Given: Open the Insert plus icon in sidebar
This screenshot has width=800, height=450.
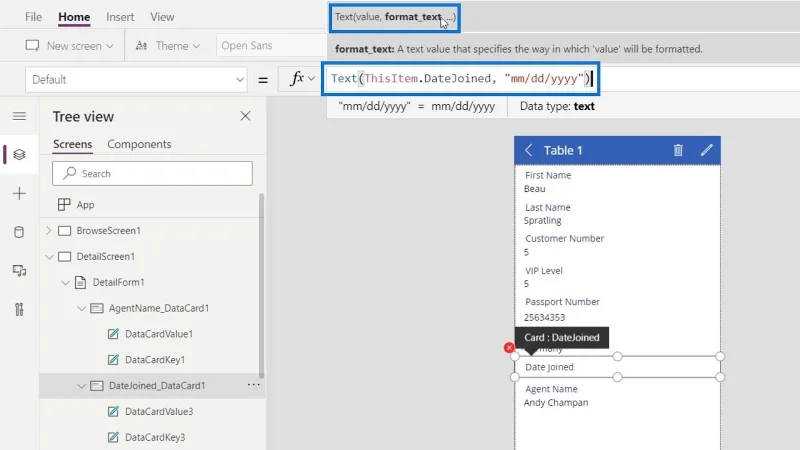Looking at the screenshot, I should 19,193.
